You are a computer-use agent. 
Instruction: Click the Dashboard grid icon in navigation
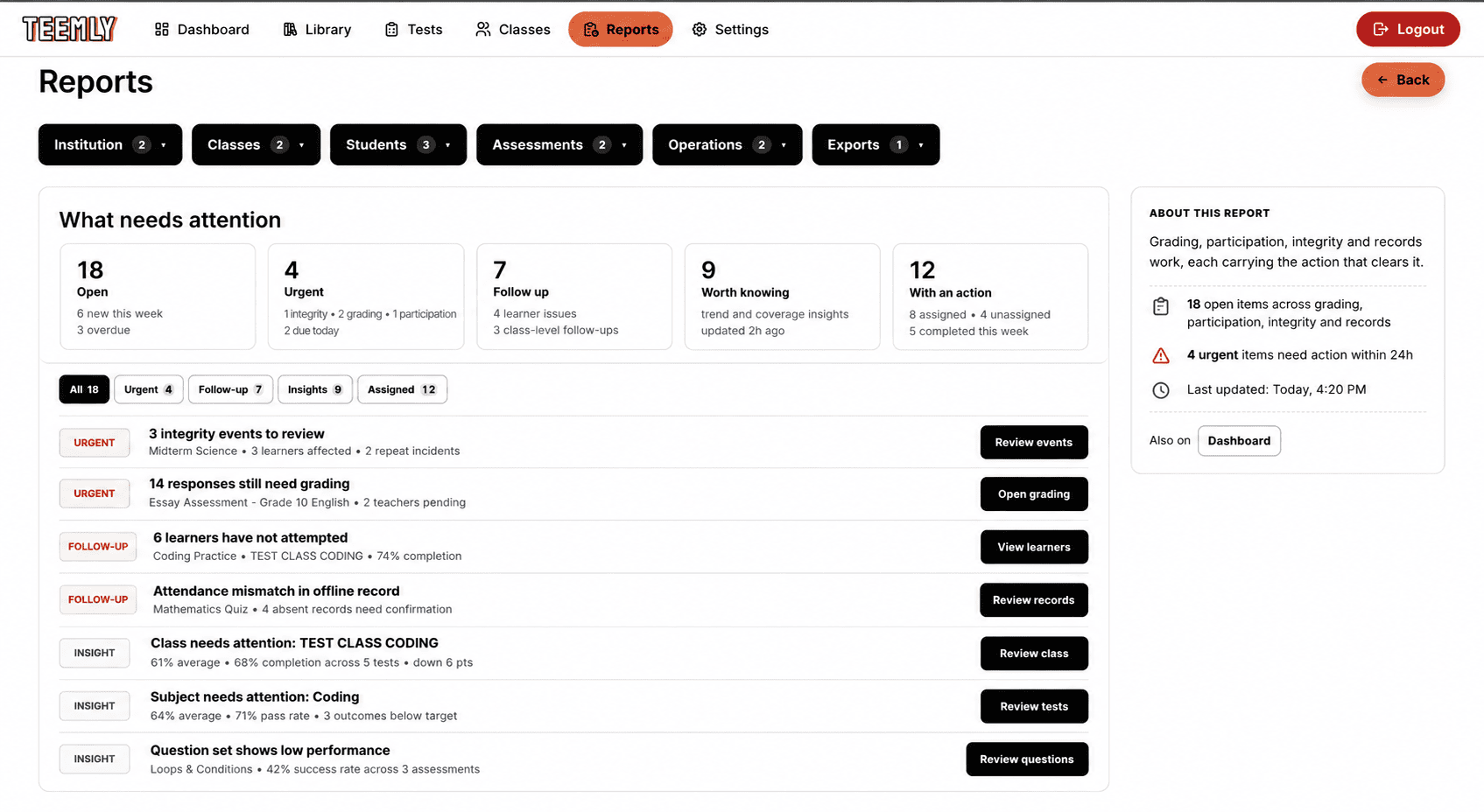pos(162,30)
